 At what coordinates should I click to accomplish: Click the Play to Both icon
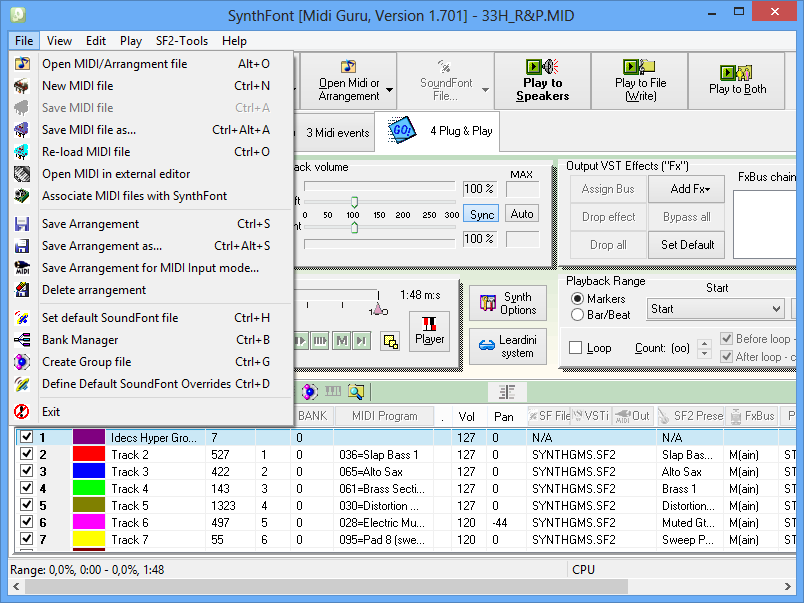(737, 75)
